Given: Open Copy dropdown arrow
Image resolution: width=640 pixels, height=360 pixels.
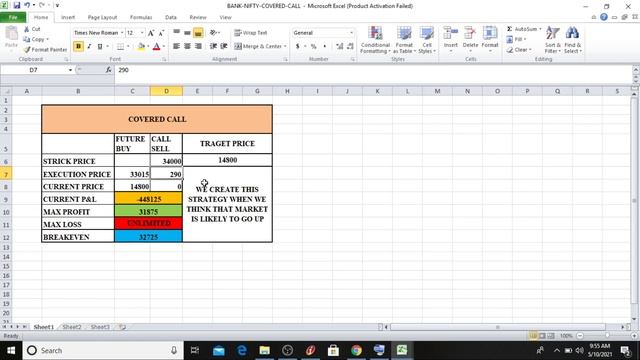Looking at the screenshot, I should coord(48,40).
